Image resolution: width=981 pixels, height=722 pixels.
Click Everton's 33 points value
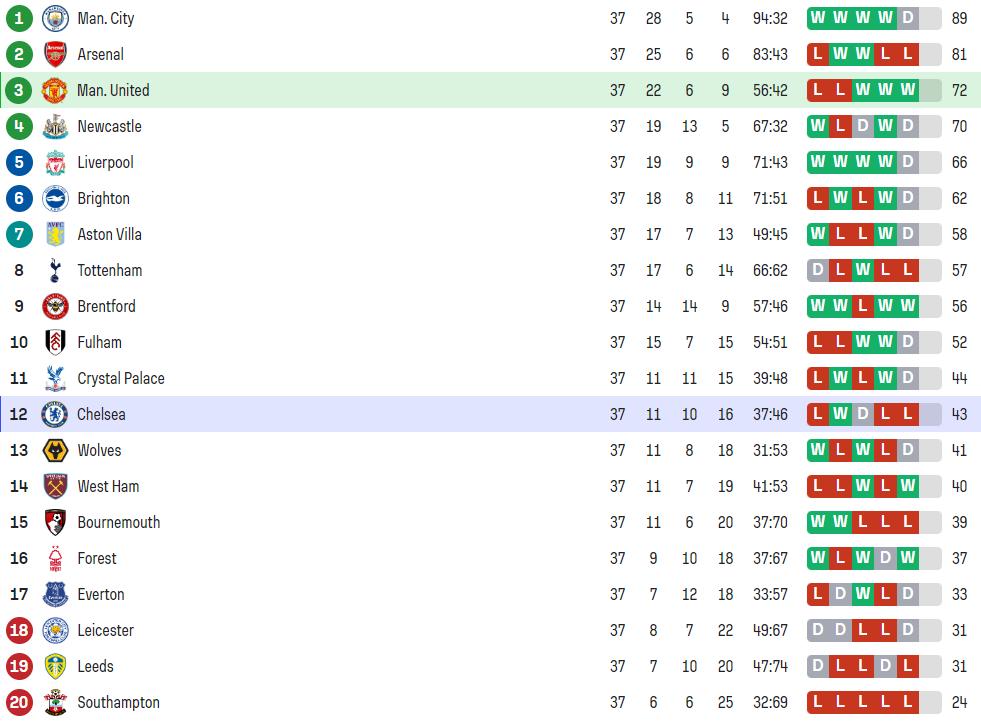tap(959, 594)
